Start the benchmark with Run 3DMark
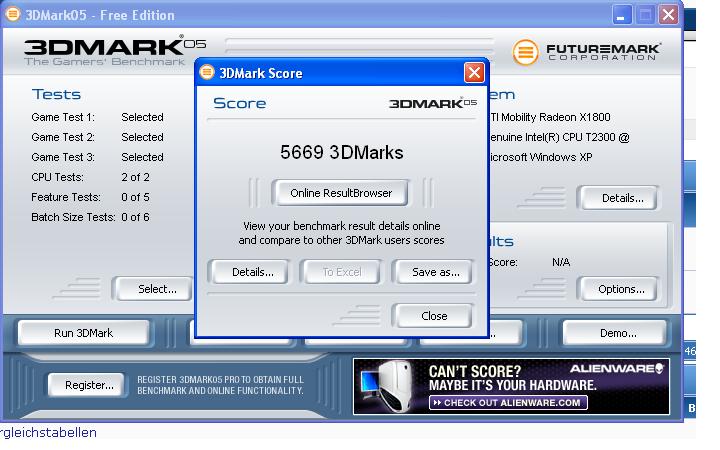The image size is (720, 450). tap(84, 333)
